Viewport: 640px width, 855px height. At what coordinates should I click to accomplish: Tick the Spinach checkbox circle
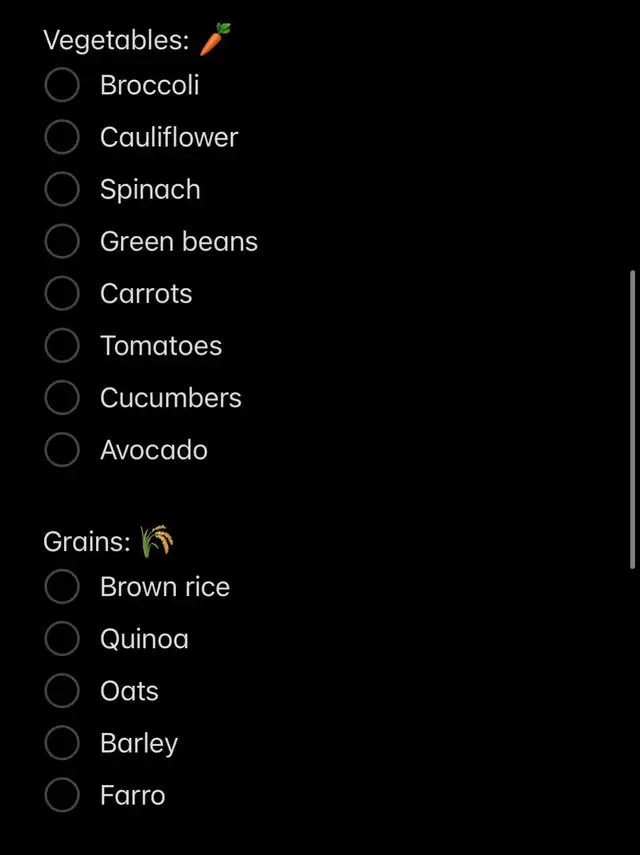62,189
